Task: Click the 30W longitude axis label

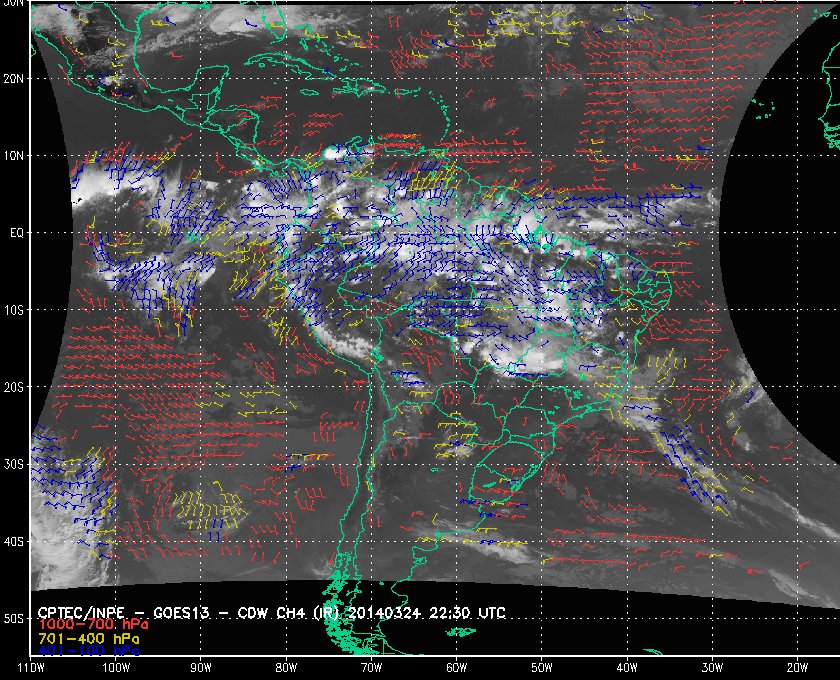Action: [712, 668]
